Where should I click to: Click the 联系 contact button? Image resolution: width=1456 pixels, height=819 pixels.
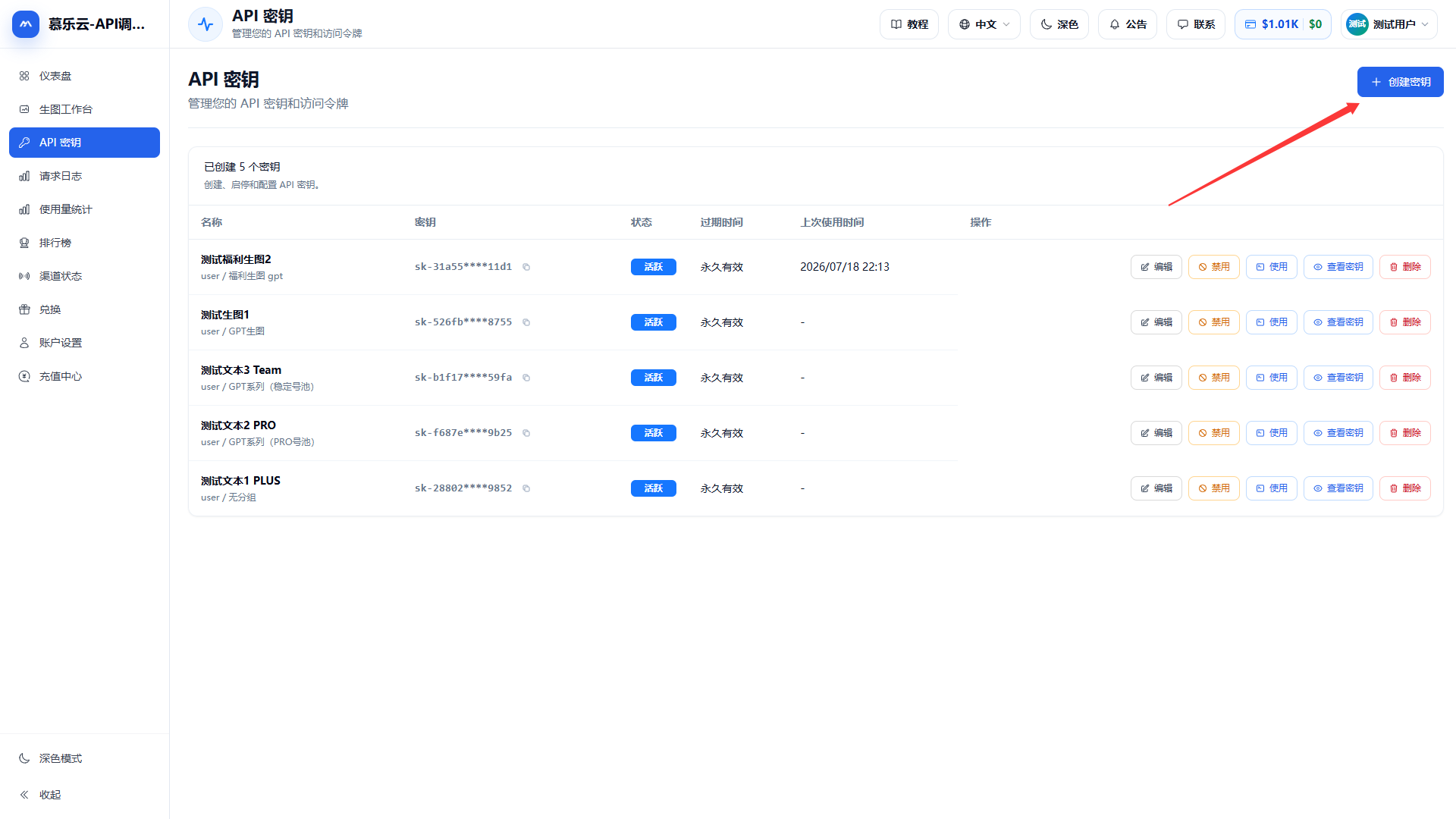1195,24
